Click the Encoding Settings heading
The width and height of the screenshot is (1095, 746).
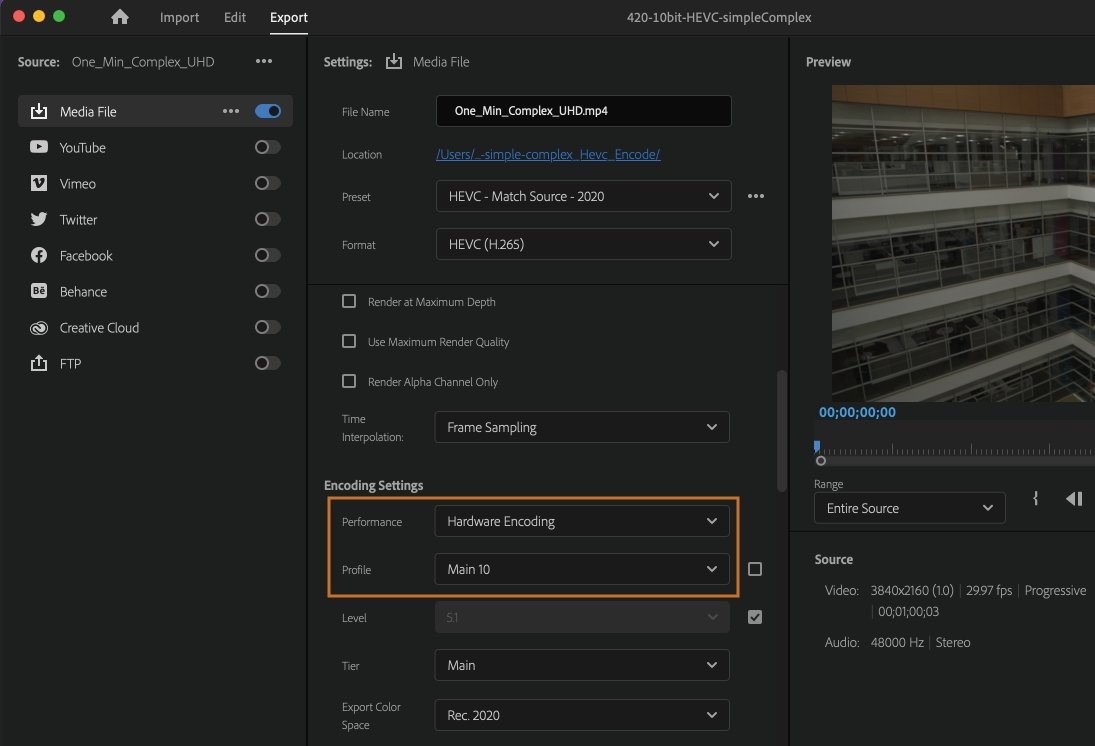tap(374, 485)
